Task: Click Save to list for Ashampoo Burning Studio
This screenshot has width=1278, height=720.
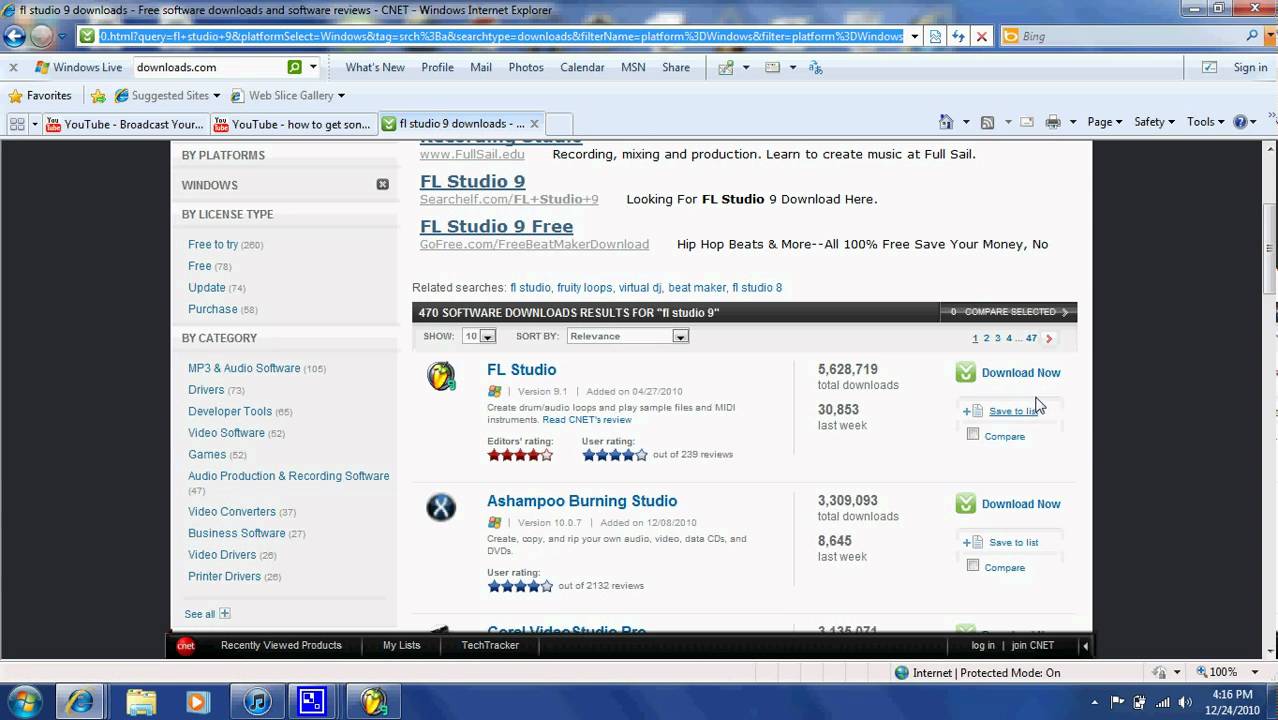Action: (x=1013, y=542)
